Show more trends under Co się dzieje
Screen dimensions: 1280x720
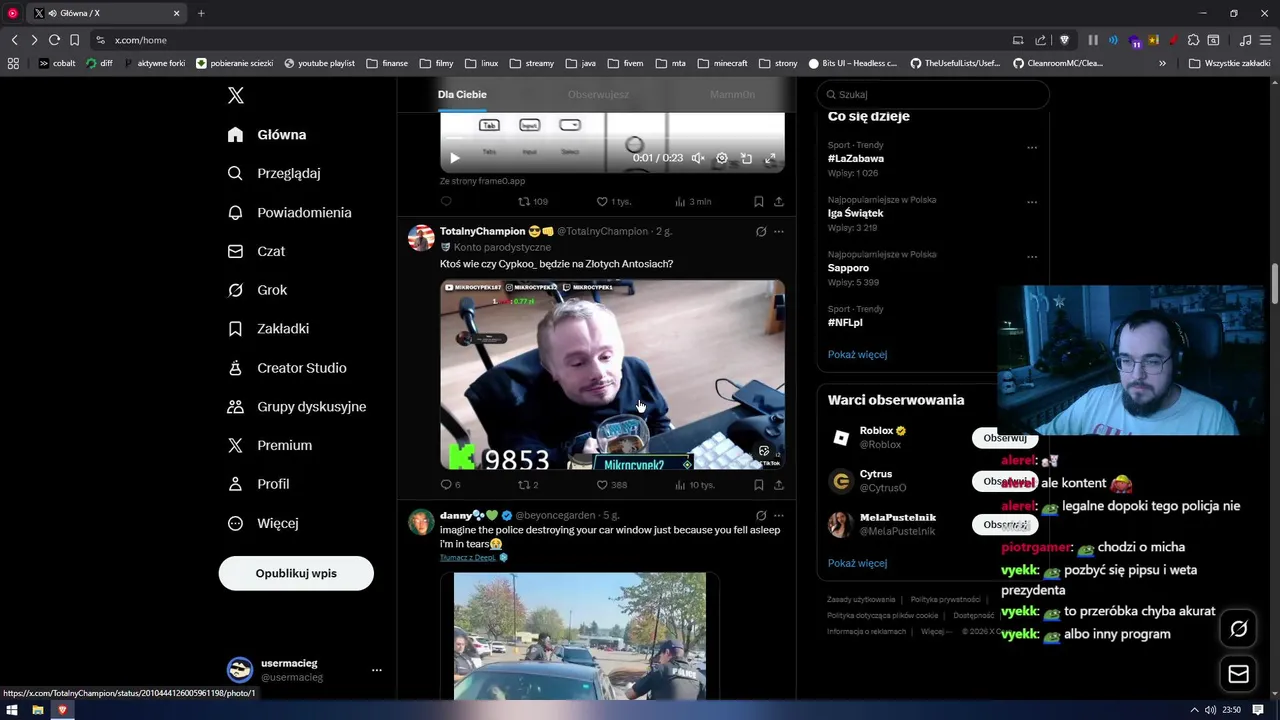click(x=857, y=355)
